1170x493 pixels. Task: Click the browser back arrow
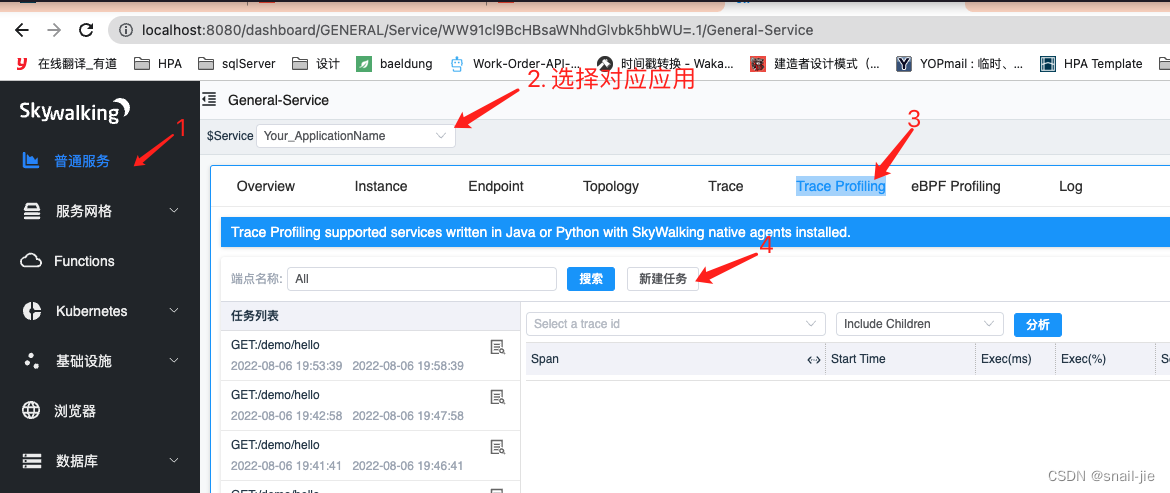pyautogui.click(x=22, y=31)
